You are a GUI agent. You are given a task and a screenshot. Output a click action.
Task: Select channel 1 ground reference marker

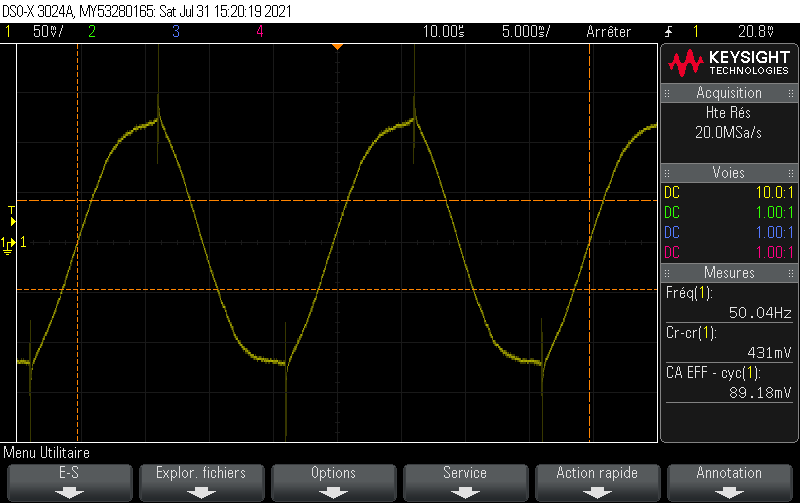pyautogui.click(x=11, y=243)
